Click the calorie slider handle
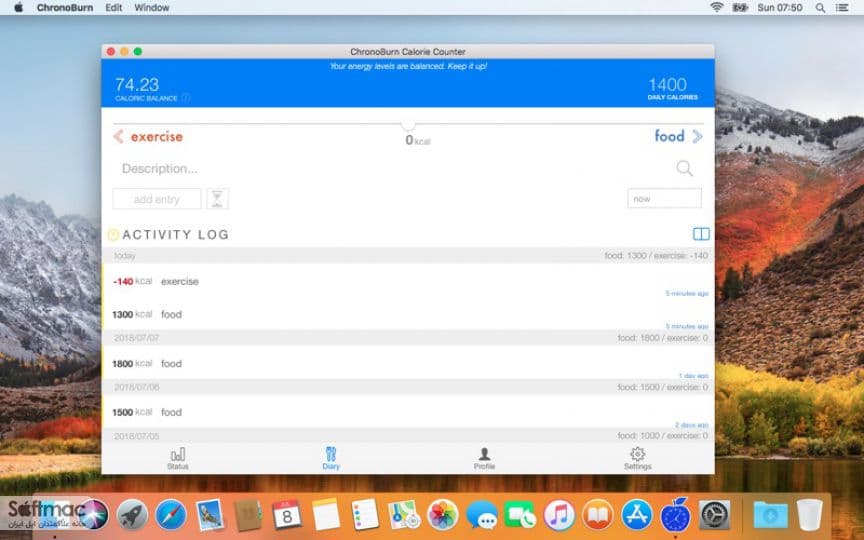Image resolution: width=864 pixels, height=540 pixels. (x=408, y=125)
